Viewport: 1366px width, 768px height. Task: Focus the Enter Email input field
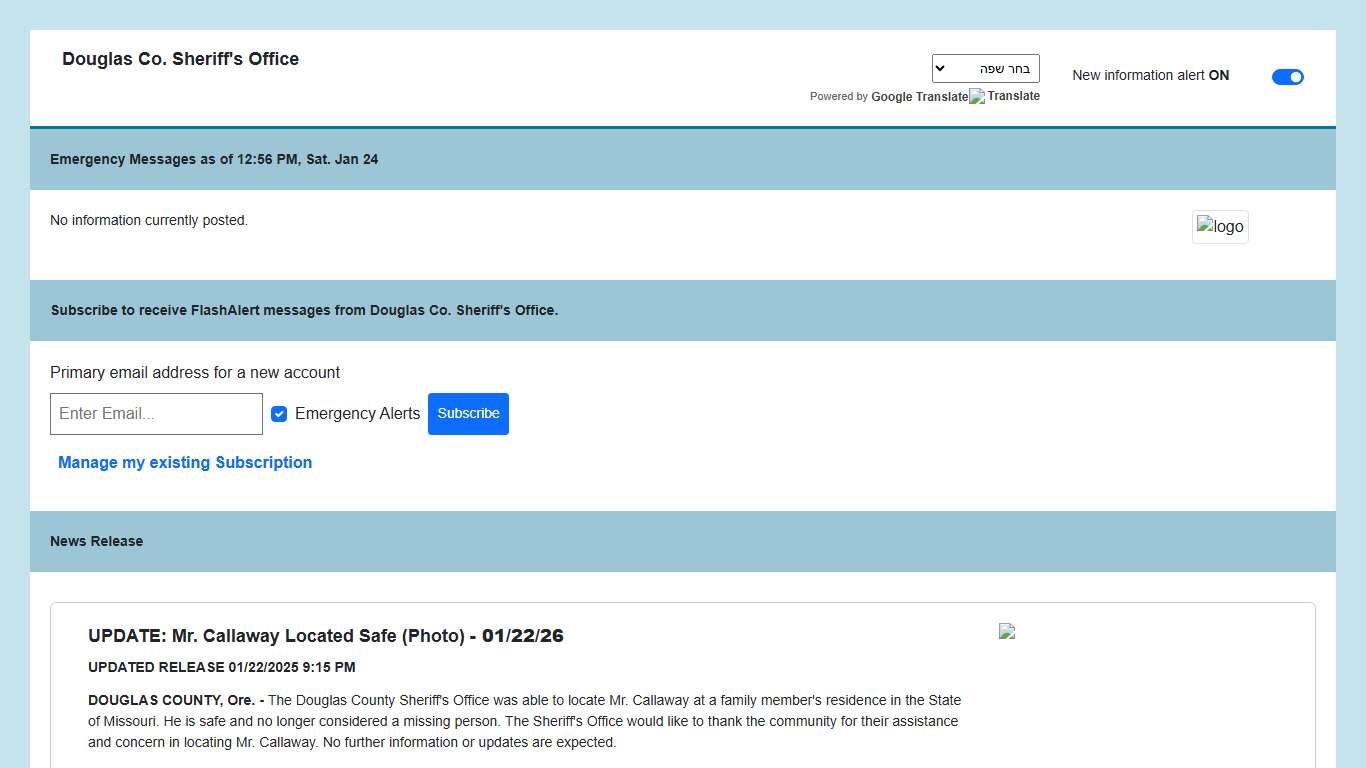[156, 414]
